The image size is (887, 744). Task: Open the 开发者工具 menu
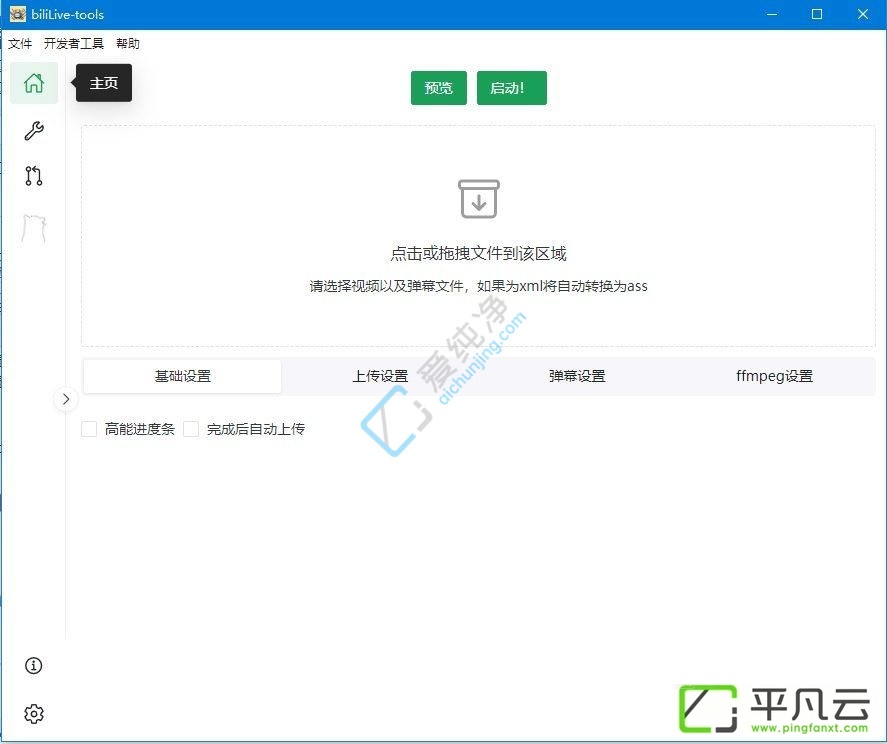tap(74, 44)
